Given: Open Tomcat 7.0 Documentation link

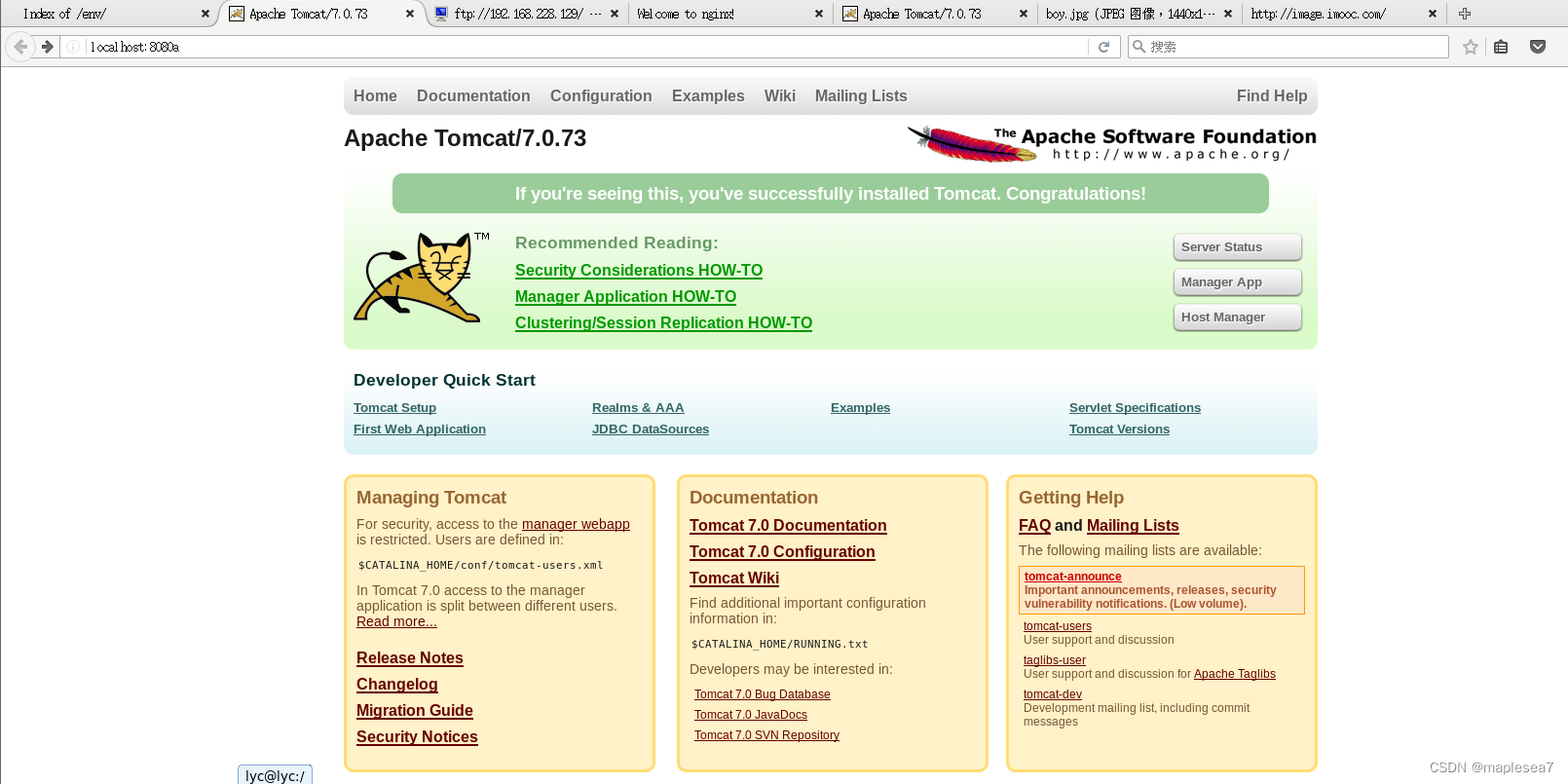Looking at the screenshot, I should tap(788, 525).
